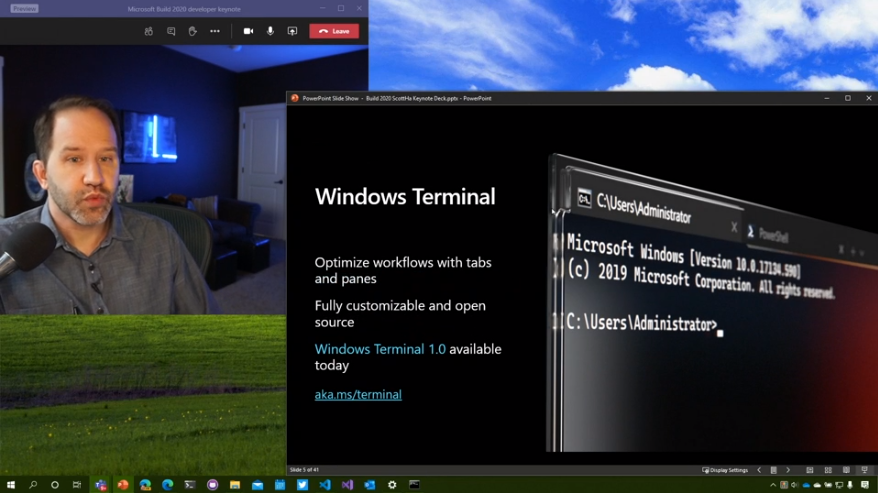Mute the Teams microphone
Viewport: 878px width, 493px height.
tap(270, 31)
